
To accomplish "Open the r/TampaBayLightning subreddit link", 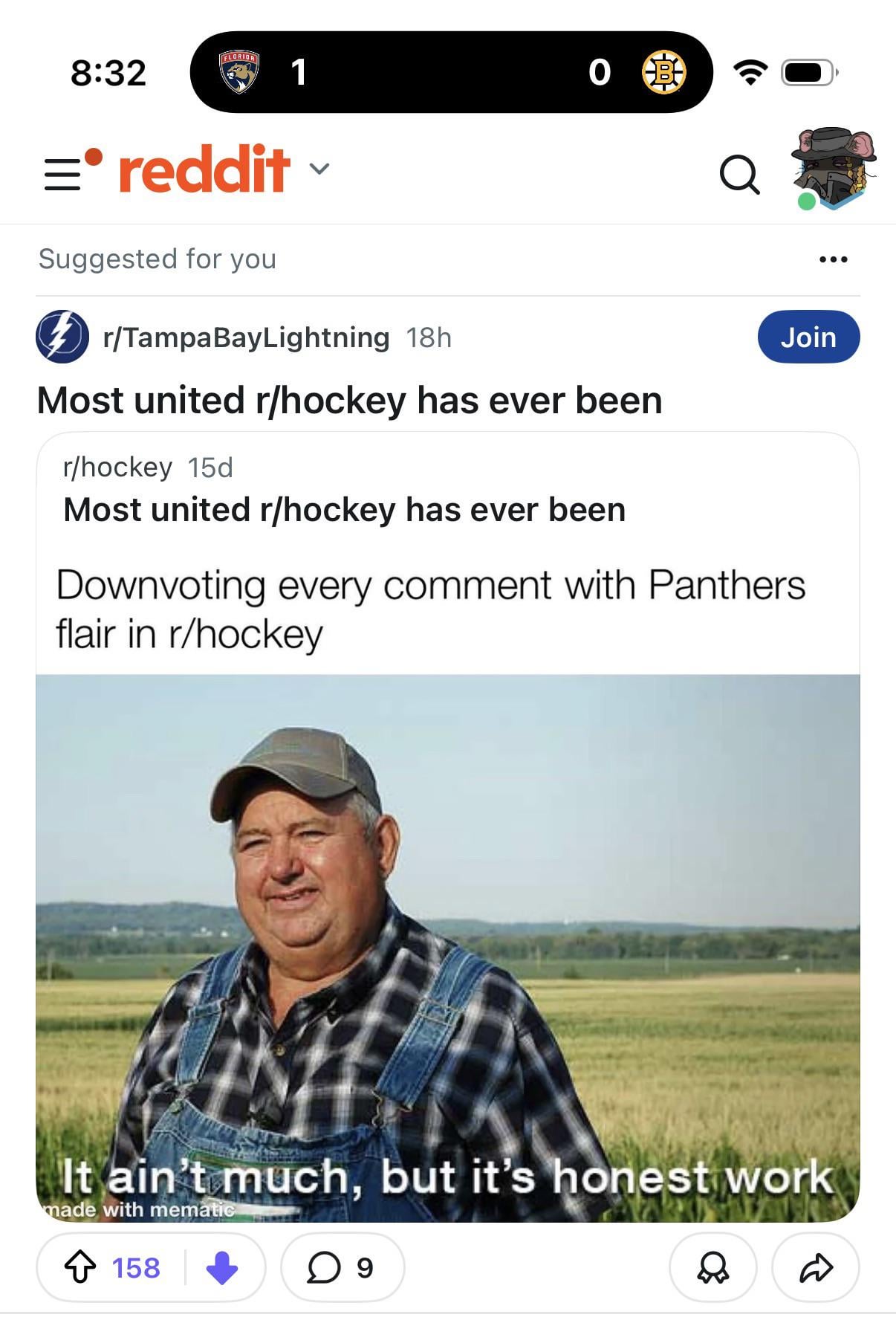I will click(246, 337).
